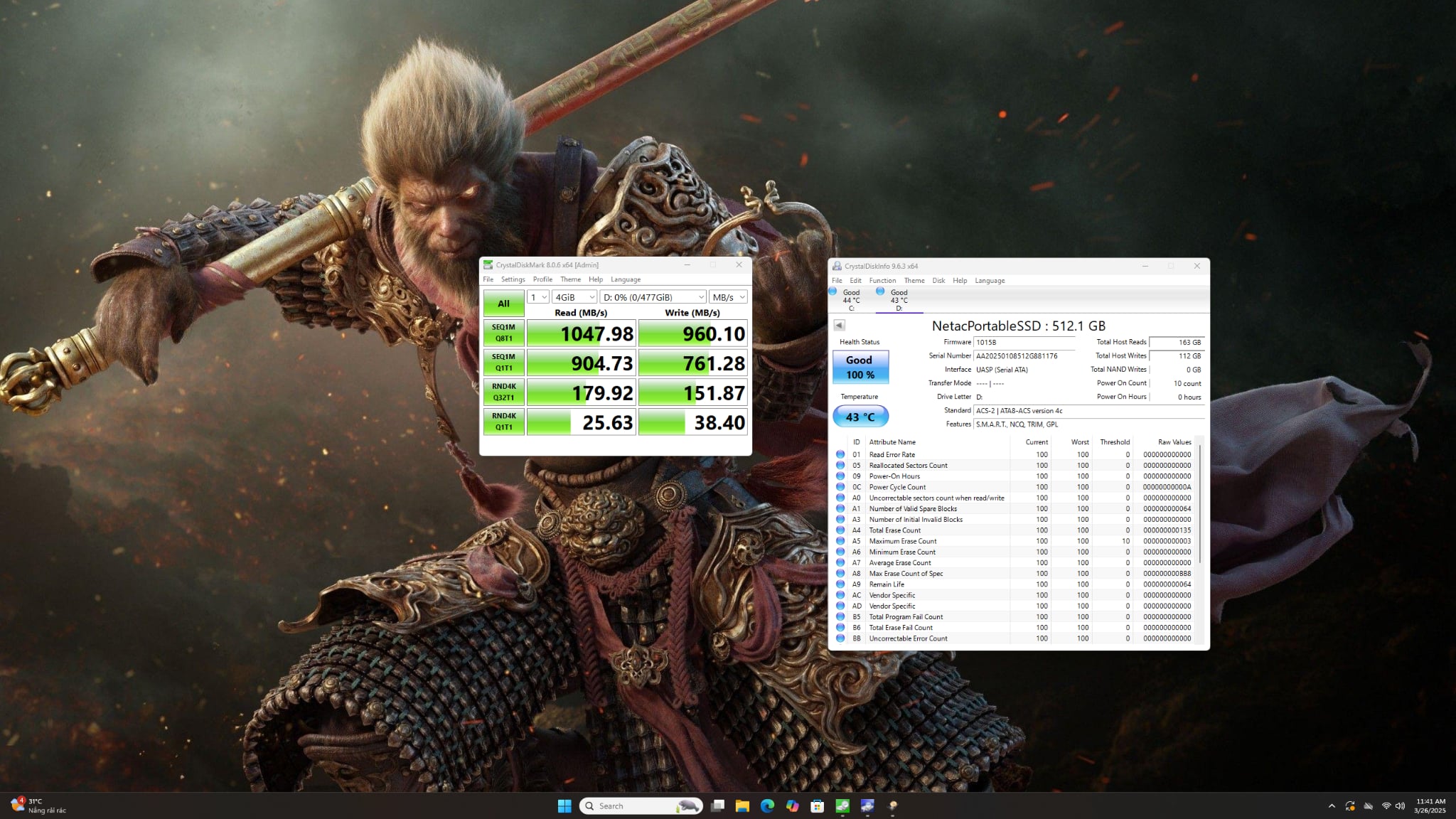Open the Theme menu in CrystalDiskMark
The height and width of the screenshot is (819, 1456).
pyautogui.click(x=570, y=279)
